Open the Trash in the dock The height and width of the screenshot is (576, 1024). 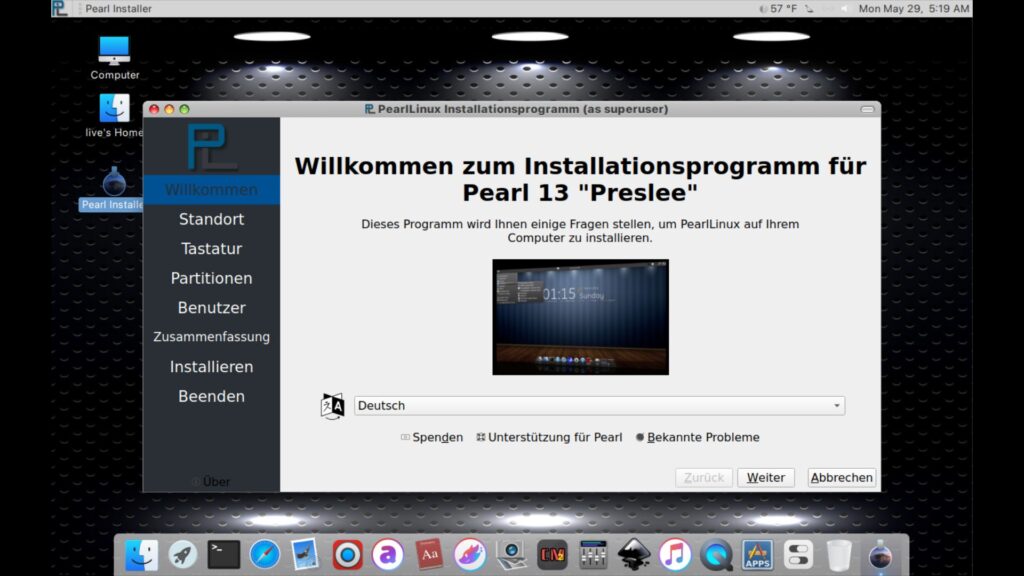pos(839,555)
